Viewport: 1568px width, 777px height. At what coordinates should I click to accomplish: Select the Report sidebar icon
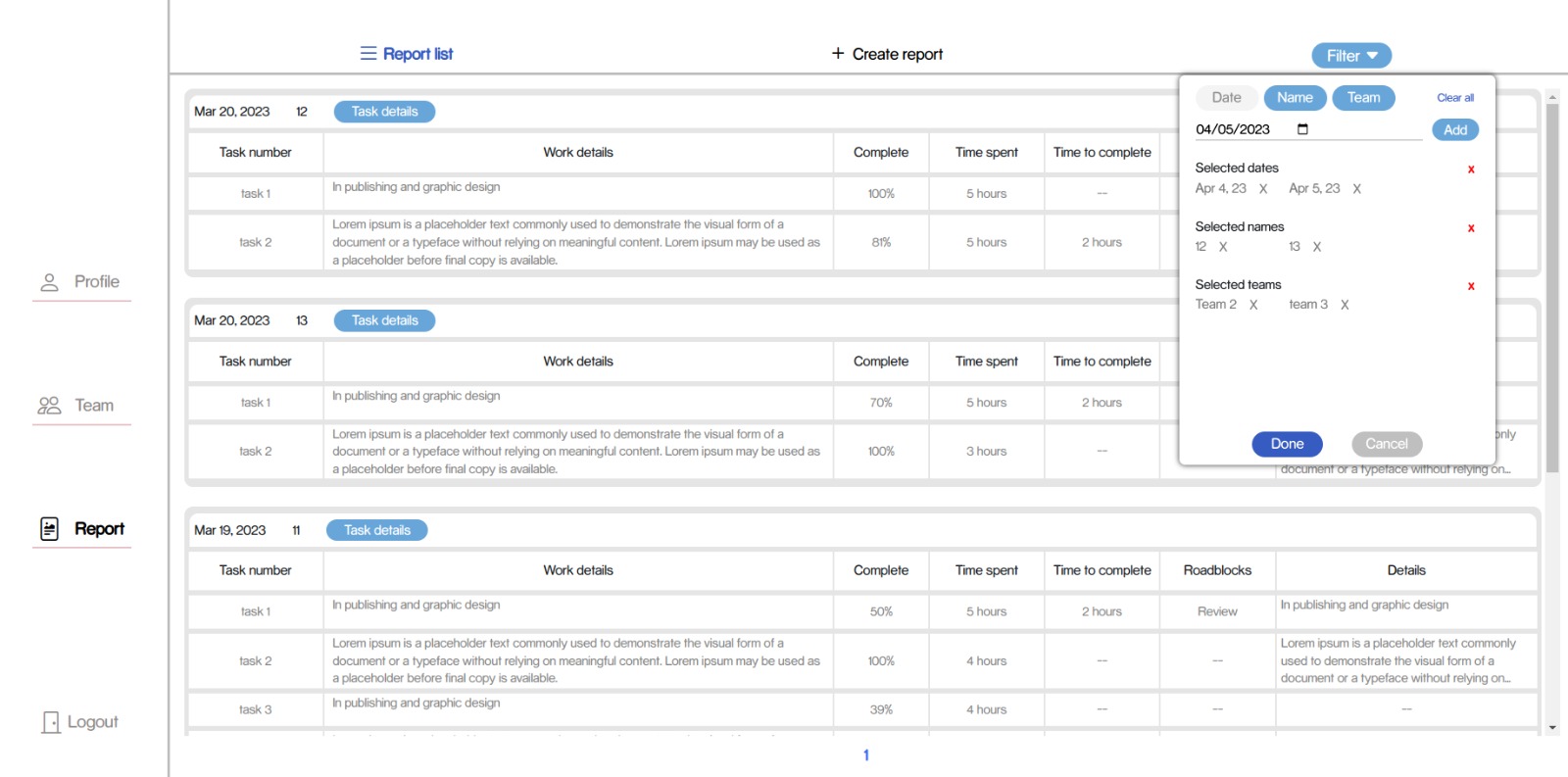point(50,529)
